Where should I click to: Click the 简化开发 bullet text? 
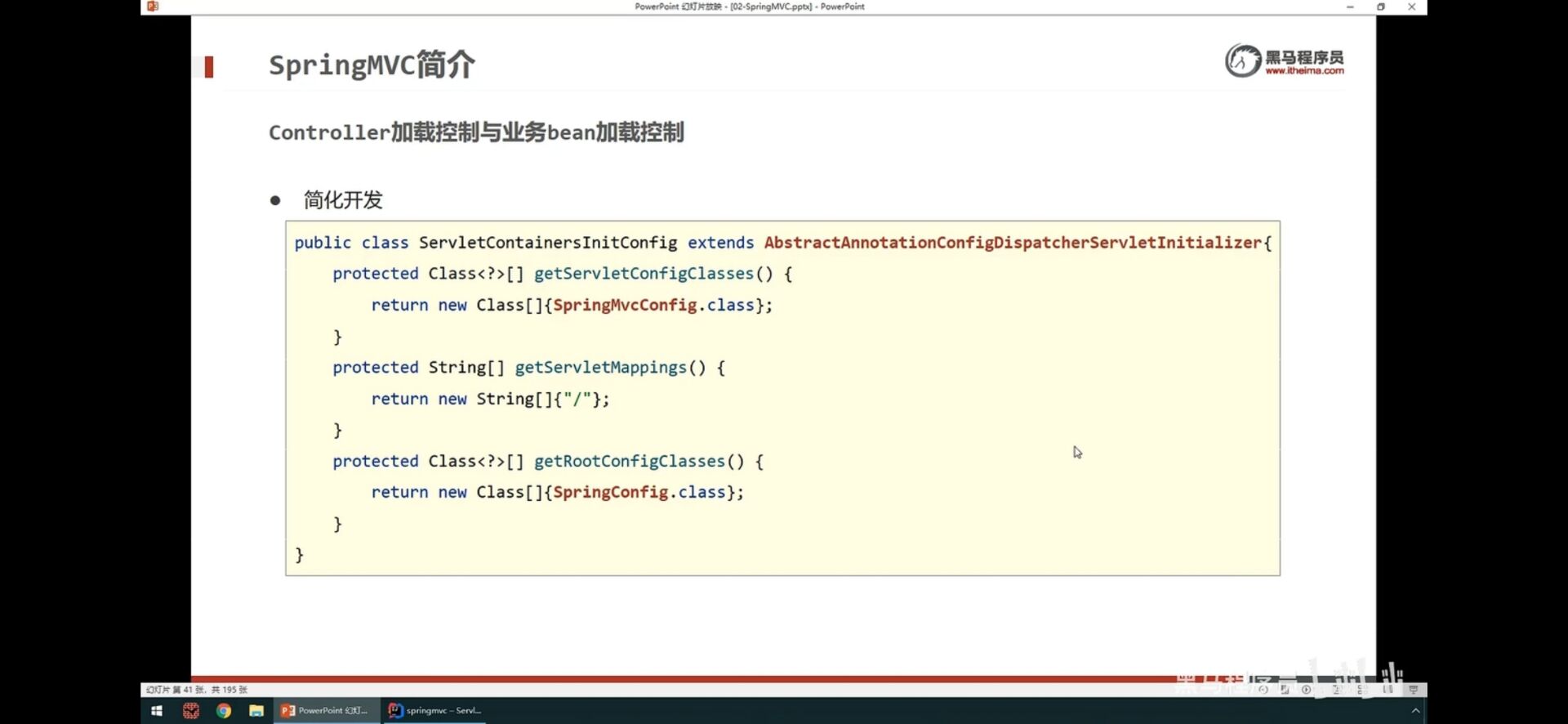coord(343,200)
